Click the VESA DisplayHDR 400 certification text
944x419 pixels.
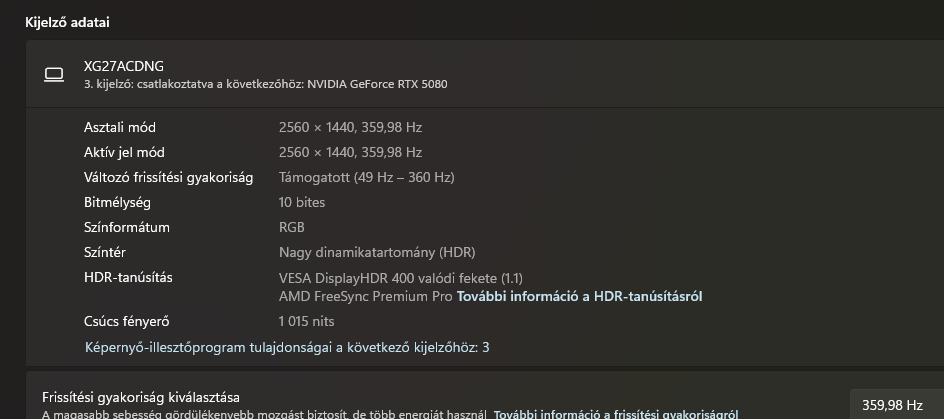pyautogui.click(x=400, y=278)
